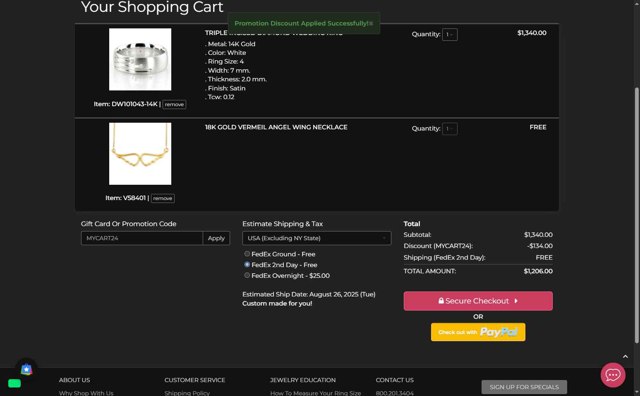Viewport: 640px width, 396px height.
Task: Click the Shipping (FedEx 2nd Day) label
Action: (444, 258)
